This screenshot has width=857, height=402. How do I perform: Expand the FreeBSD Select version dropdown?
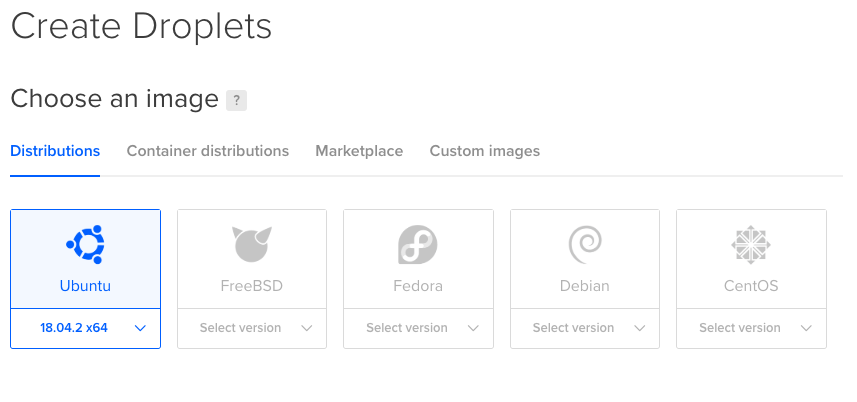252,328
